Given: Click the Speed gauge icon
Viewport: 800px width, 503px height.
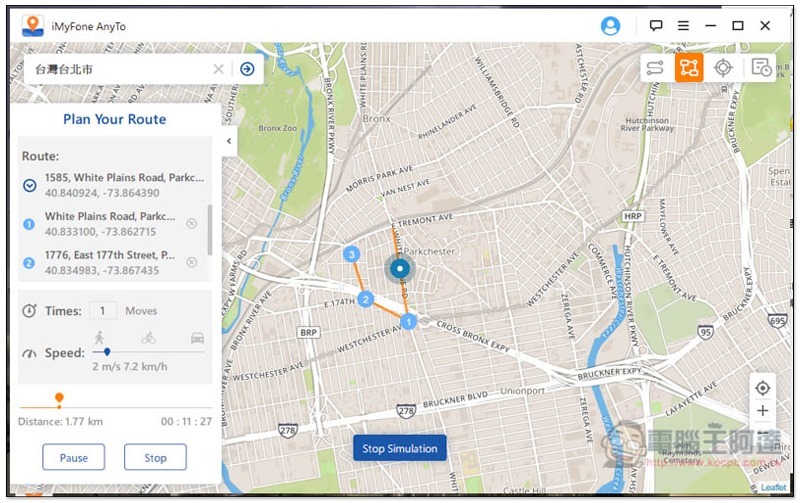Looking at the screenshot, I should click(x=30, y=353).
